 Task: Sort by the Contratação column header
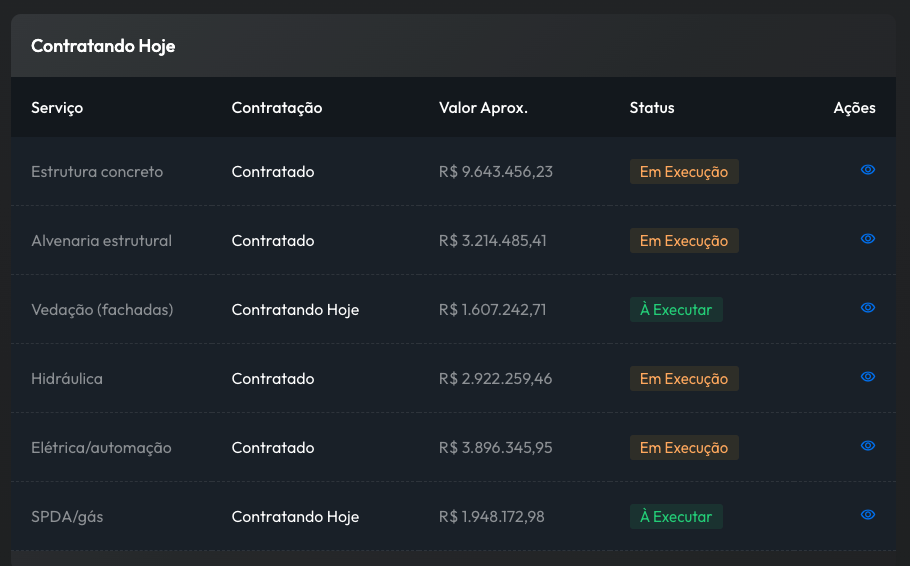pyautogui.click(x=277, y=108)
